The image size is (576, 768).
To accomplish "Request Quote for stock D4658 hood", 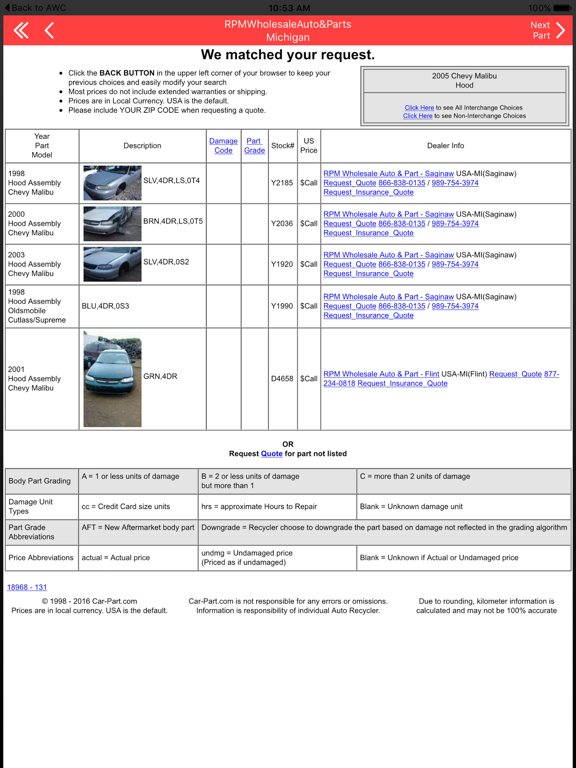I will click(x=515, y=374).
